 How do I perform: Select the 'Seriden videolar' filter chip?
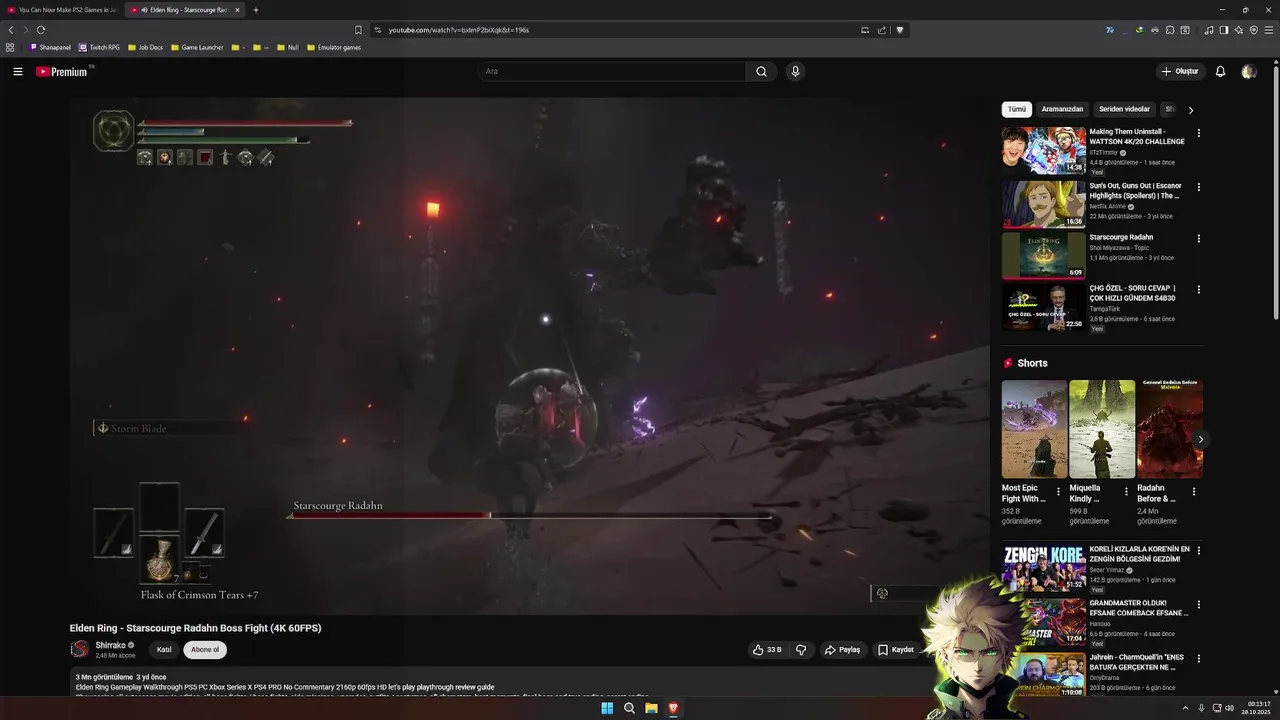(1124, 109)
